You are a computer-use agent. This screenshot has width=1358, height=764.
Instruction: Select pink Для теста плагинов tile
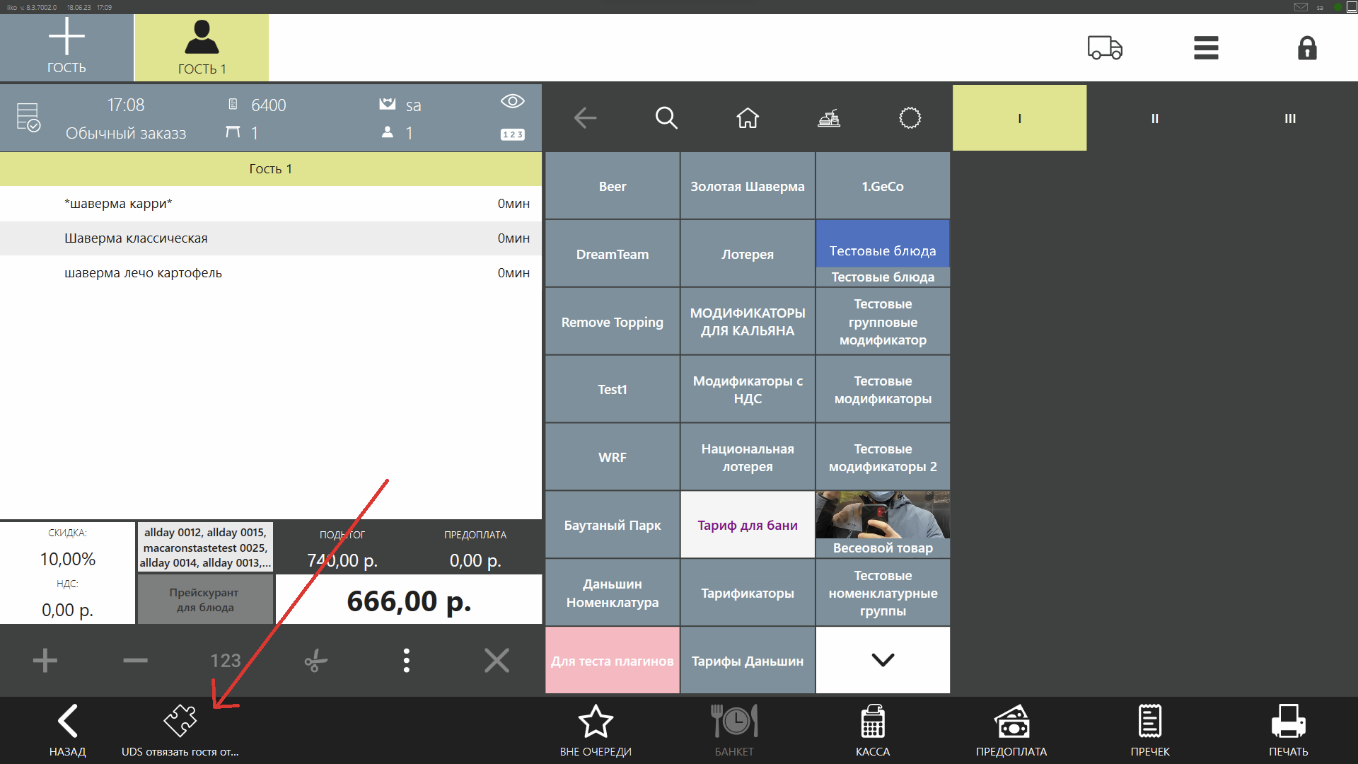[x=612, y=661]
